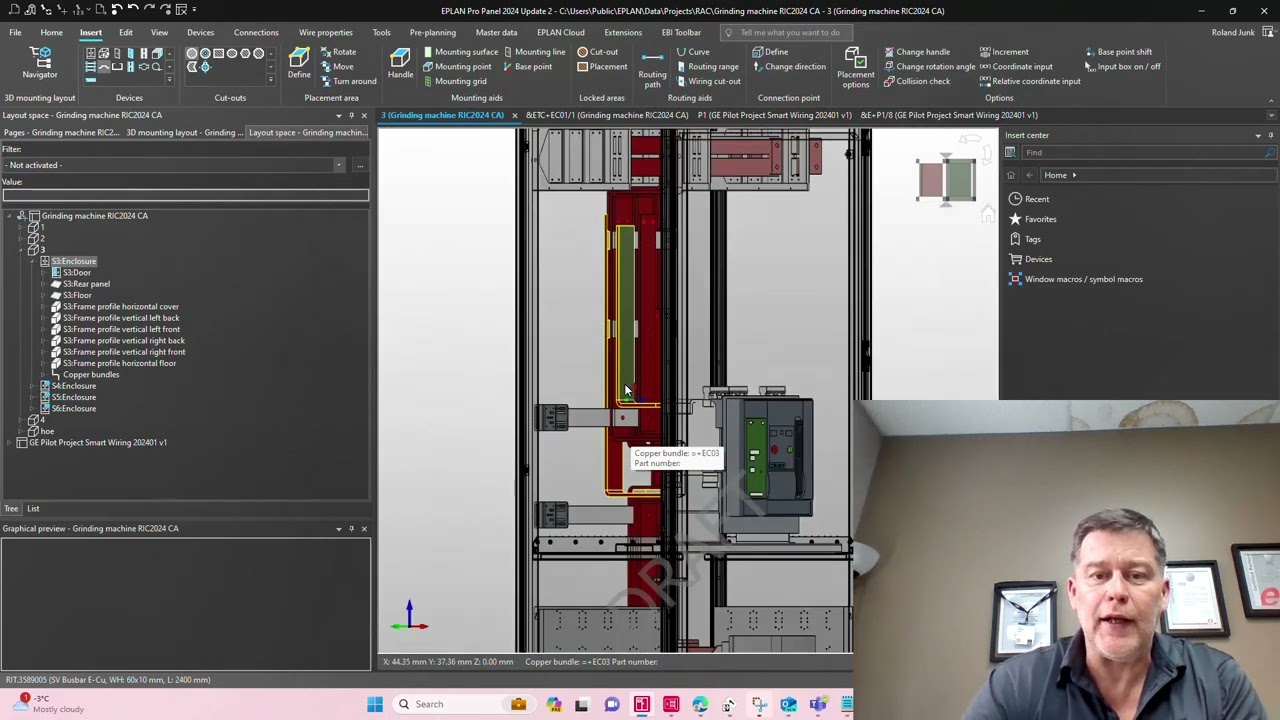Viewport: 1280px width, 720px height.
Task: Click the Wiring cut-out tool
Action: pyautogui.click(x=707, y=81)
